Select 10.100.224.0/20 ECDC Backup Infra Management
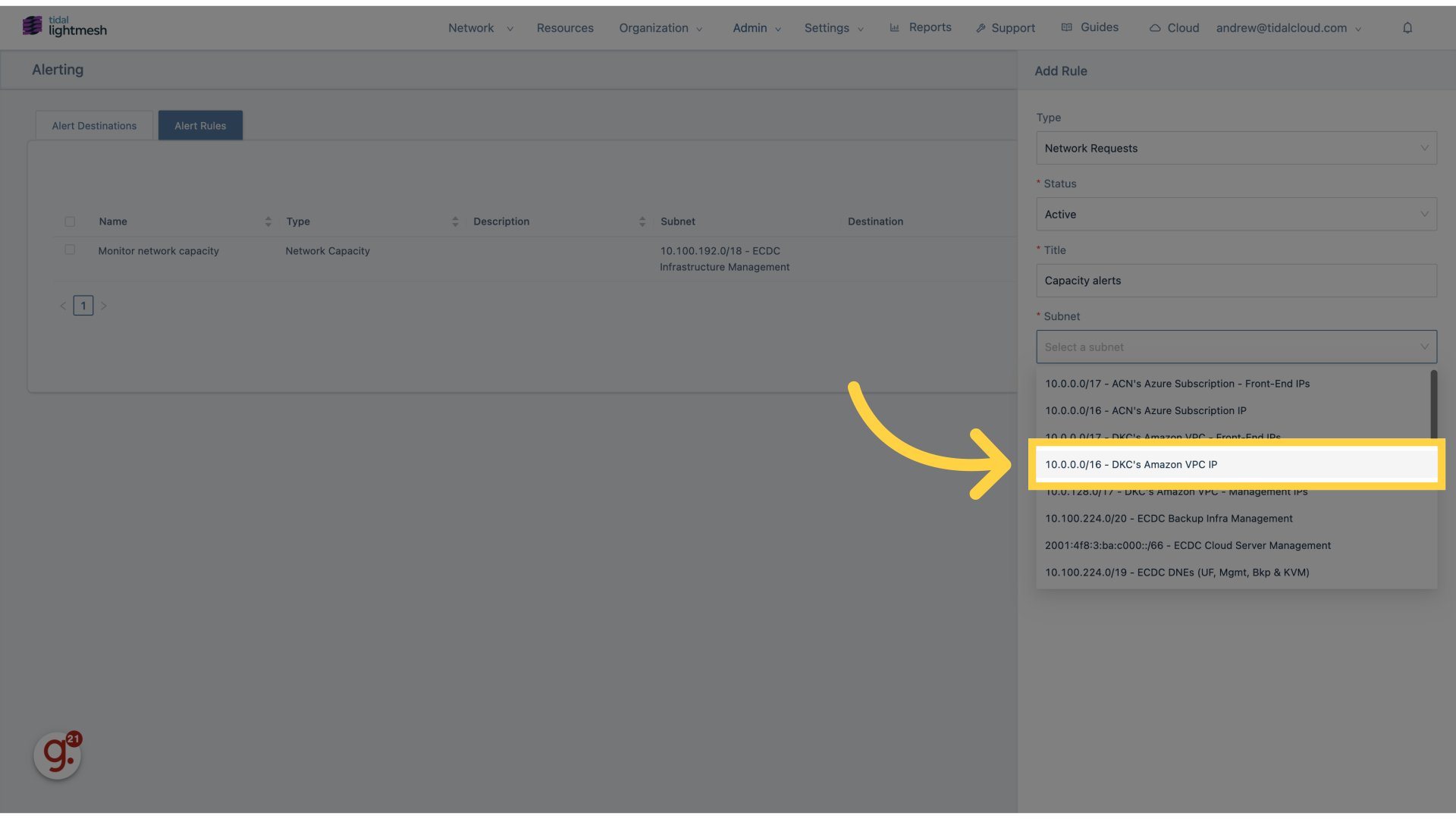Image resolution: width=1456 pixels, height=819 pixels. click(1236, 519)
